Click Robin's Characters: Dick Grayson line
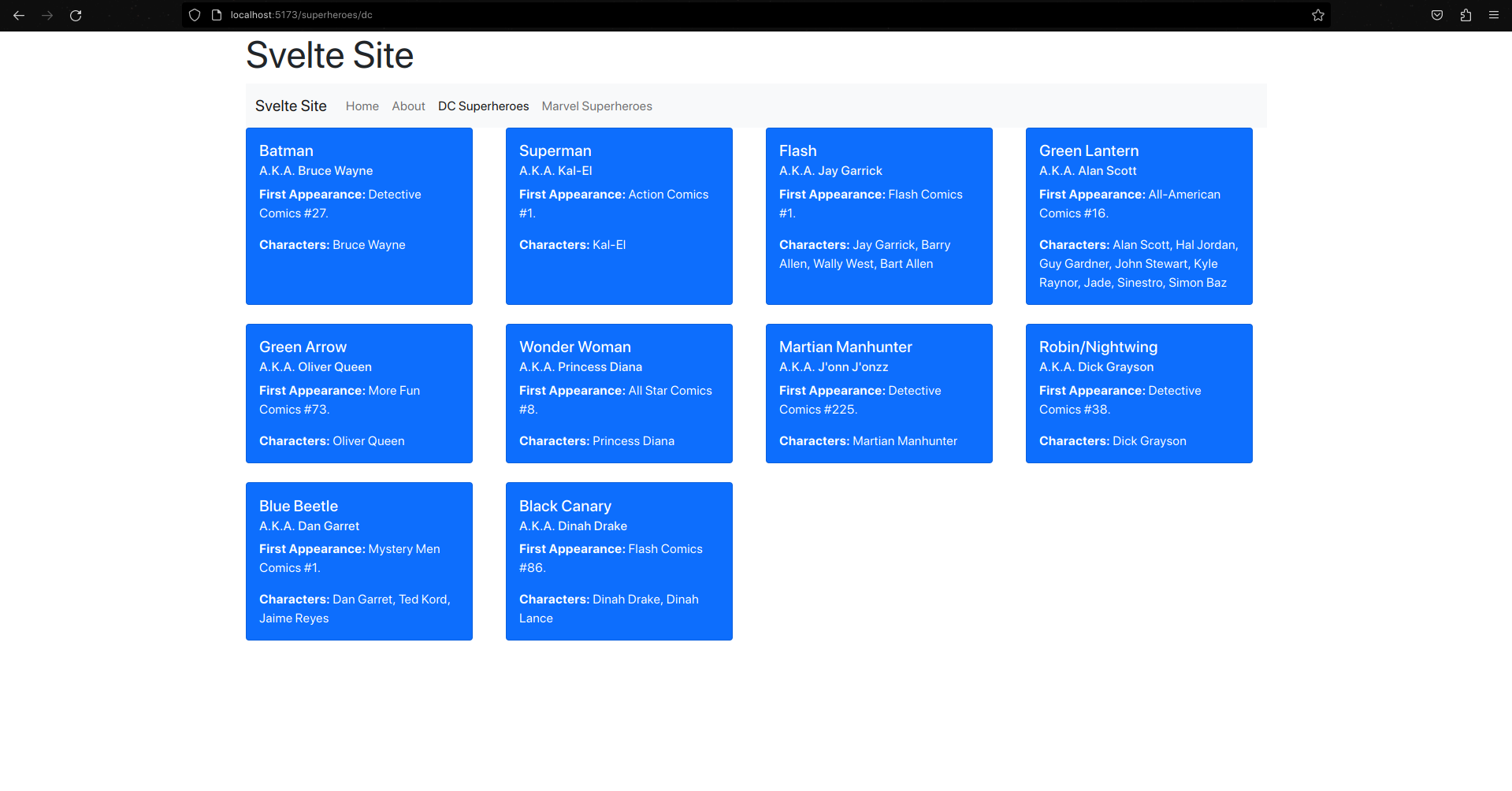 point(1113,440)
